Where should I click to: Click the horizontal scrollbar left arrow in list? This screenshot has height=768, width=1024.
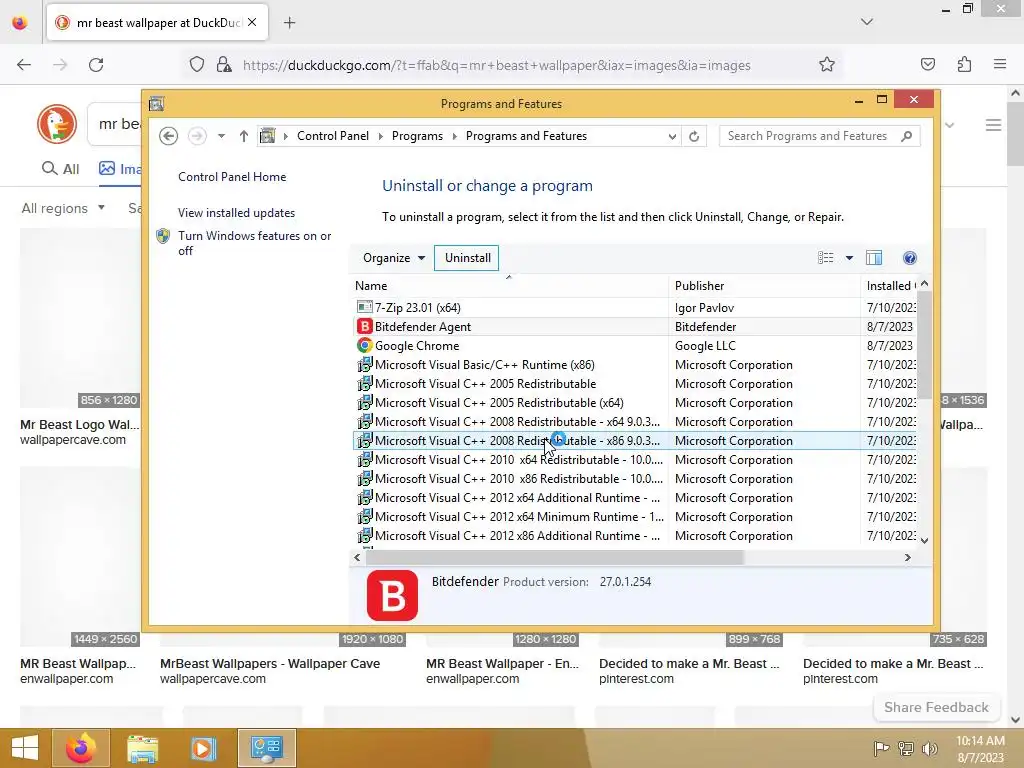[x=357, y=557]
